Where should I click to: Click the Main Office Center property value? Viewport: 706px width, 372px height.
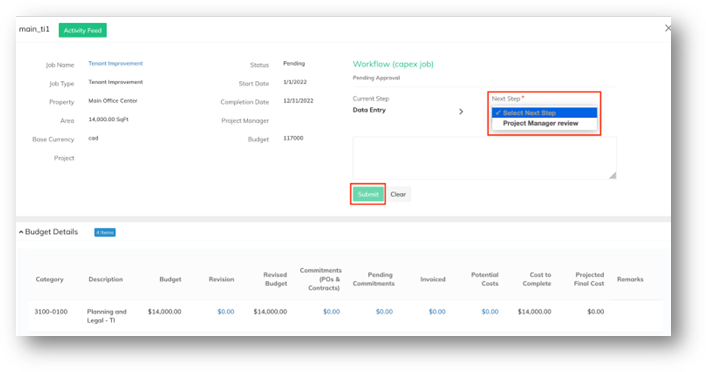pyautogui.click(x=113, y=101)
